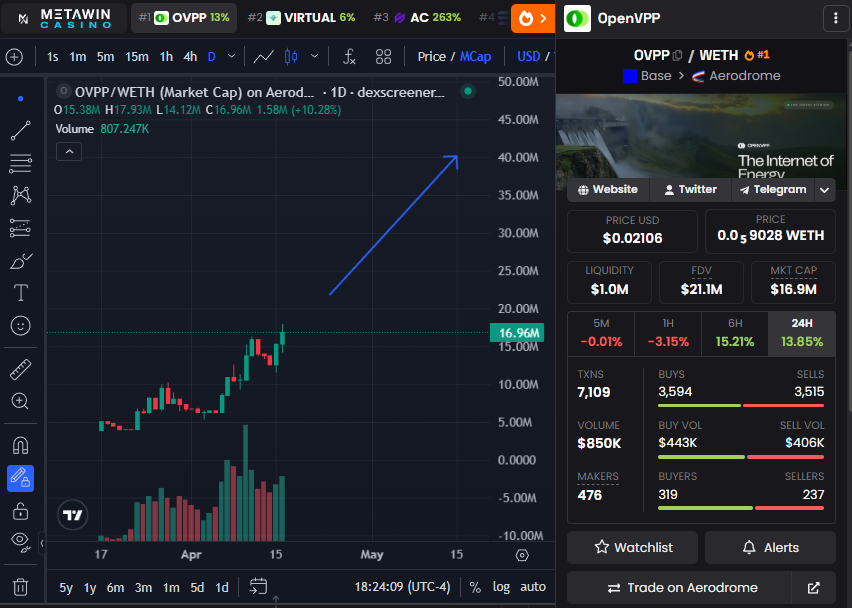Image resolution: width=852 pixels, height=608 pixels.
Task: Select the trend line drawing tool
Action: pos(21,130)
